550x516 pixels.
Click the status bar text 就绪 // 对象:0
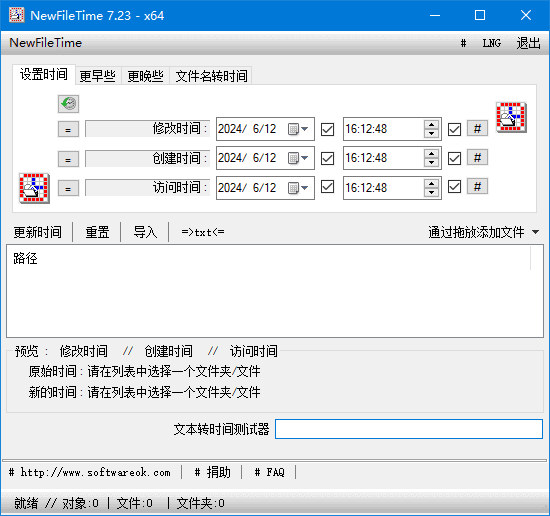pos(56,503)
